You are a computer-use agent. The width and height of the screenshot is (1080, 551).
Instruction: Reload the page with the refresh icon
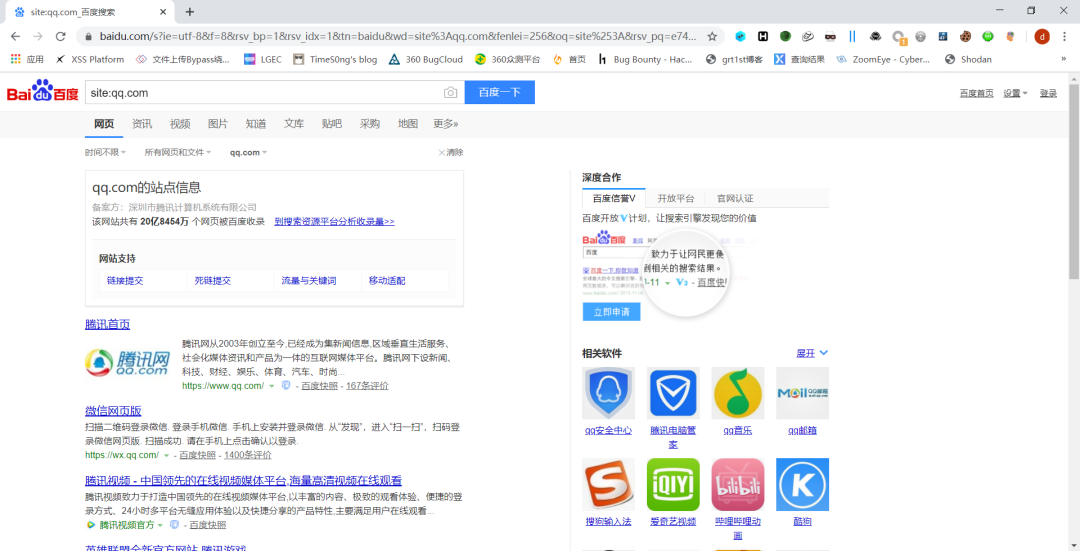pos(61,37)
